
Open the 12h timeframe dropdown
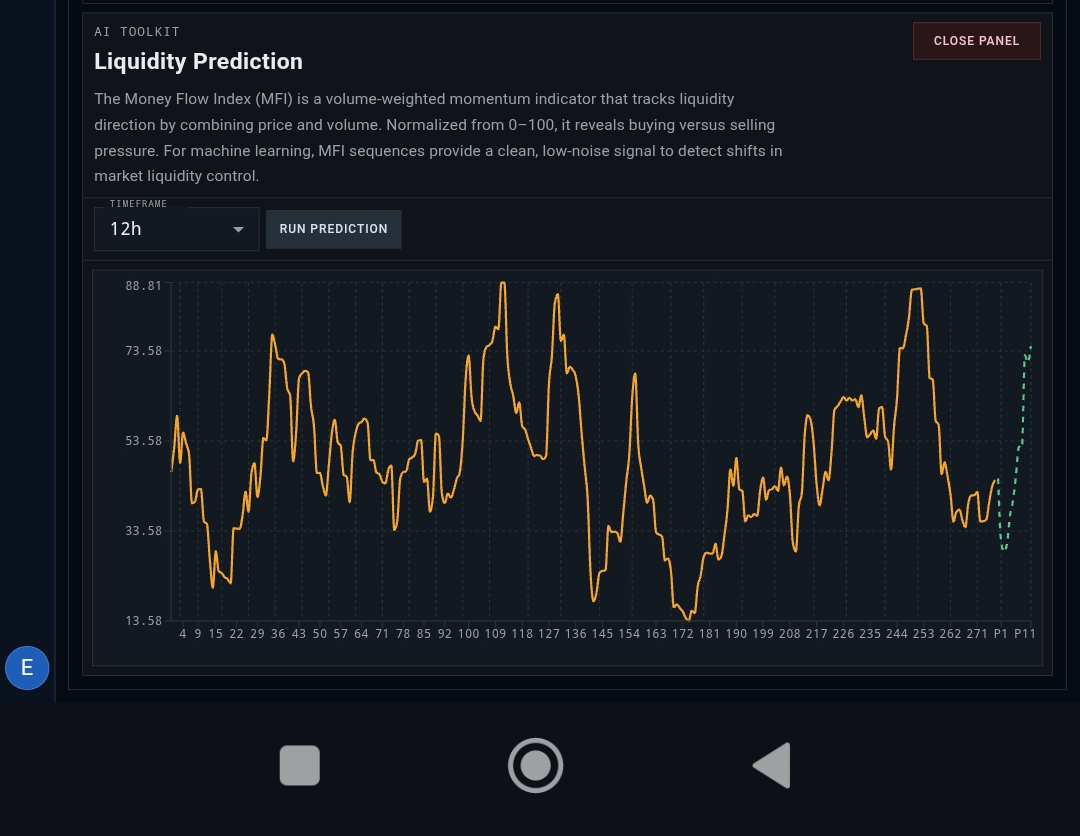coord(176,229)
